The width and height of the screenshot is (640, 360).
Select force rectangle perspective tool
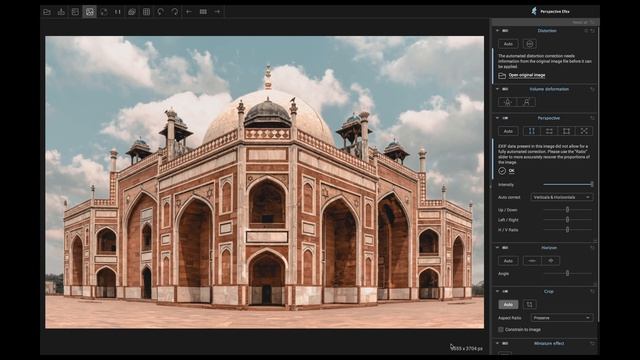coord(567,131)
